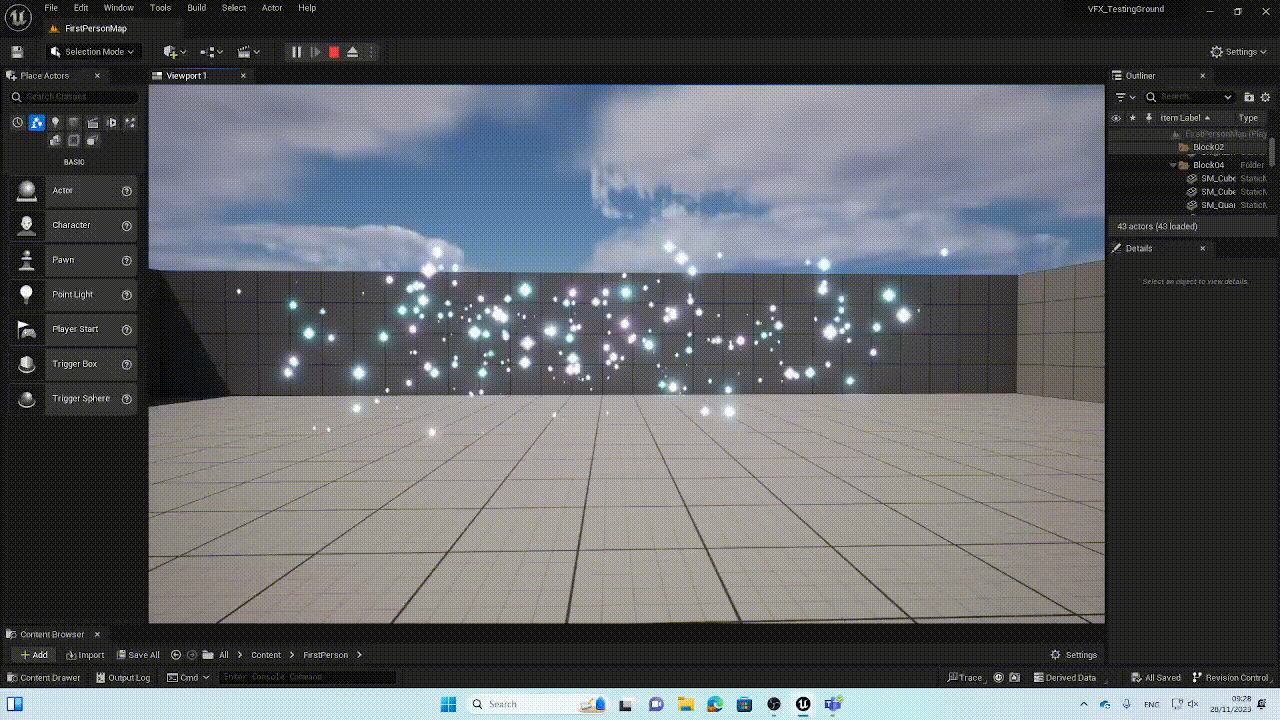Stop the running play session
Viewport: 1280px width, 720px height.
coord(334,52)
